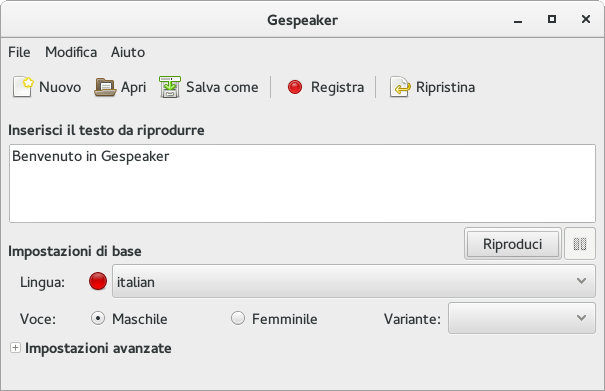605x391 pixels.
Task: Start recording with the red Registra icon
Action: (x=295, y=87)
